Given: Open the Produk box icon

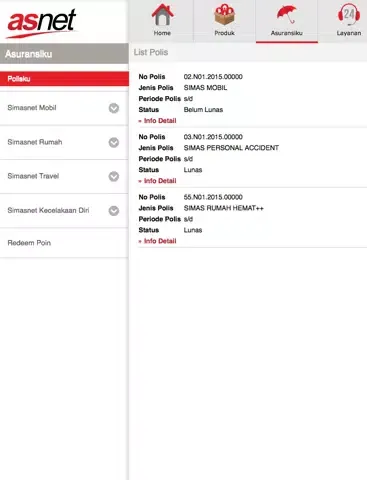Looking at the screenshot, I should point(224,15).
